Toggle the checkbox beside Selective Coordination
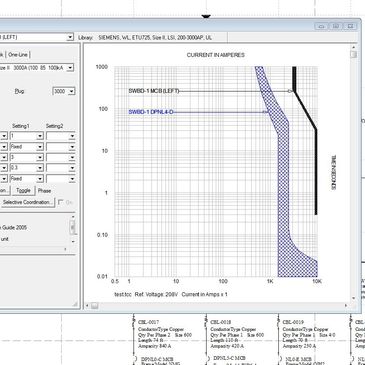The width and height of the screenshot is (365, 365). (61, 202)
